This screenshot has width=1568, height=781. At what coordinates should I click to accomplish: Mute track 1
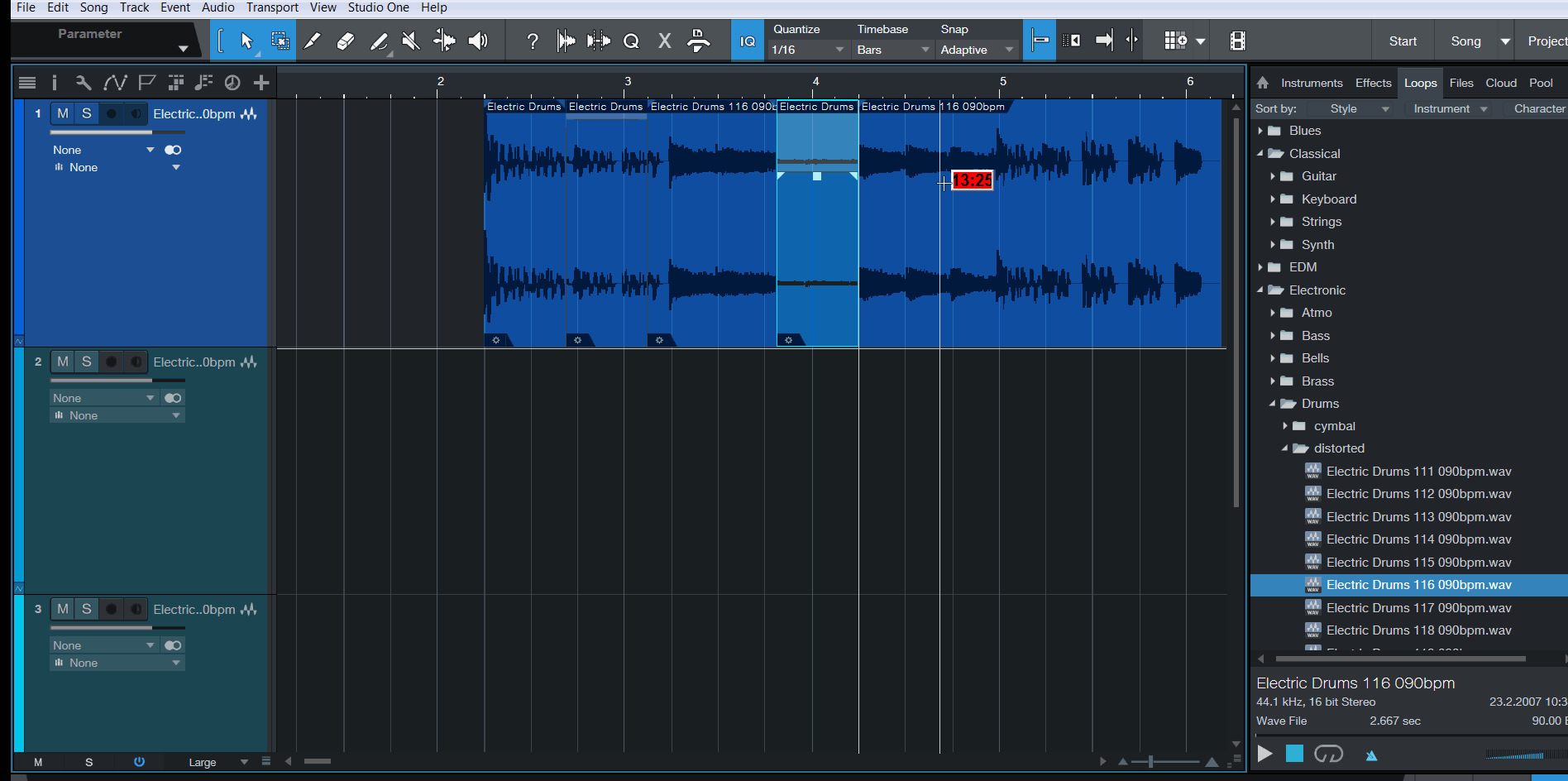[x=63, y=113]
